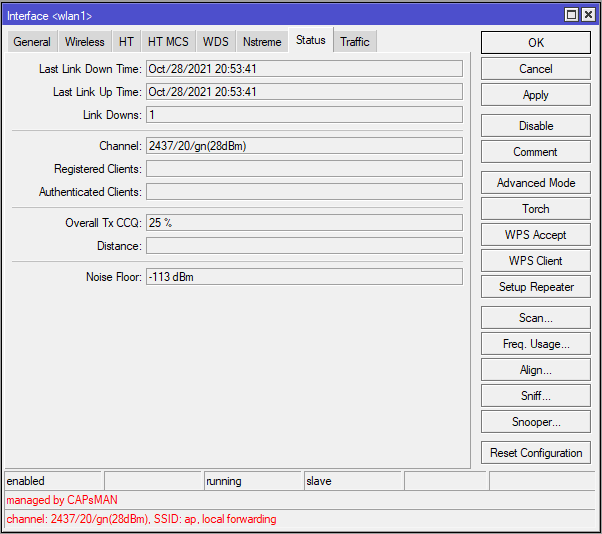Click the 'enabled' status bar entry

pos(53,481)
